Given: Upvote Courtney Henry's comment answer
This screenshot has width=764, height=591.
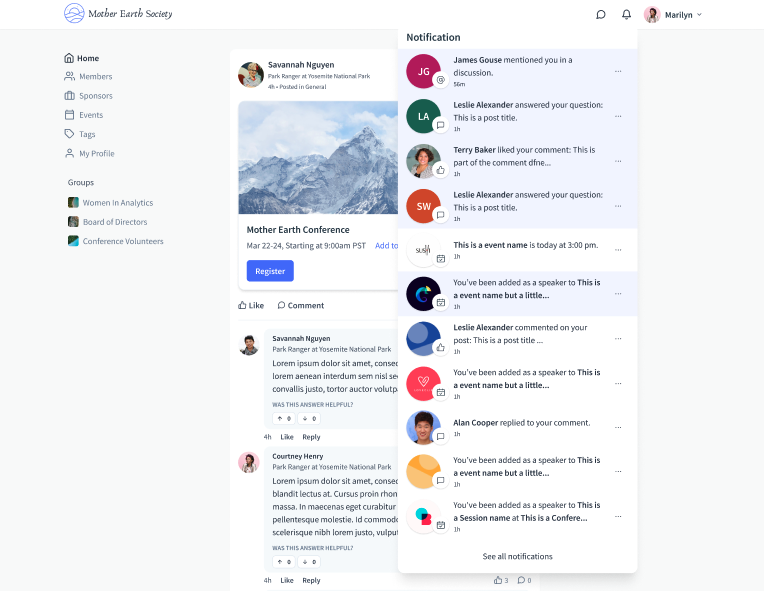Looking at the screenshot, I should [x=284, y=562].
